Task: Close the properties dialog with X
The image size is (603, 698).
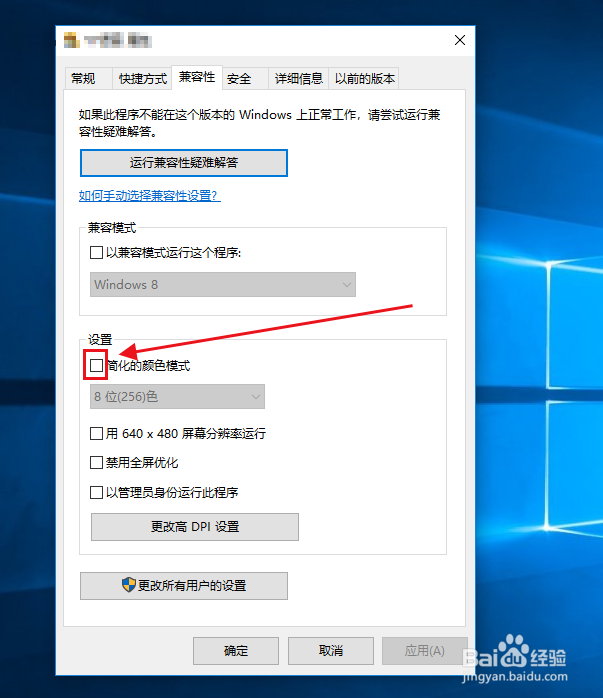Action: (x=460, y=40)
